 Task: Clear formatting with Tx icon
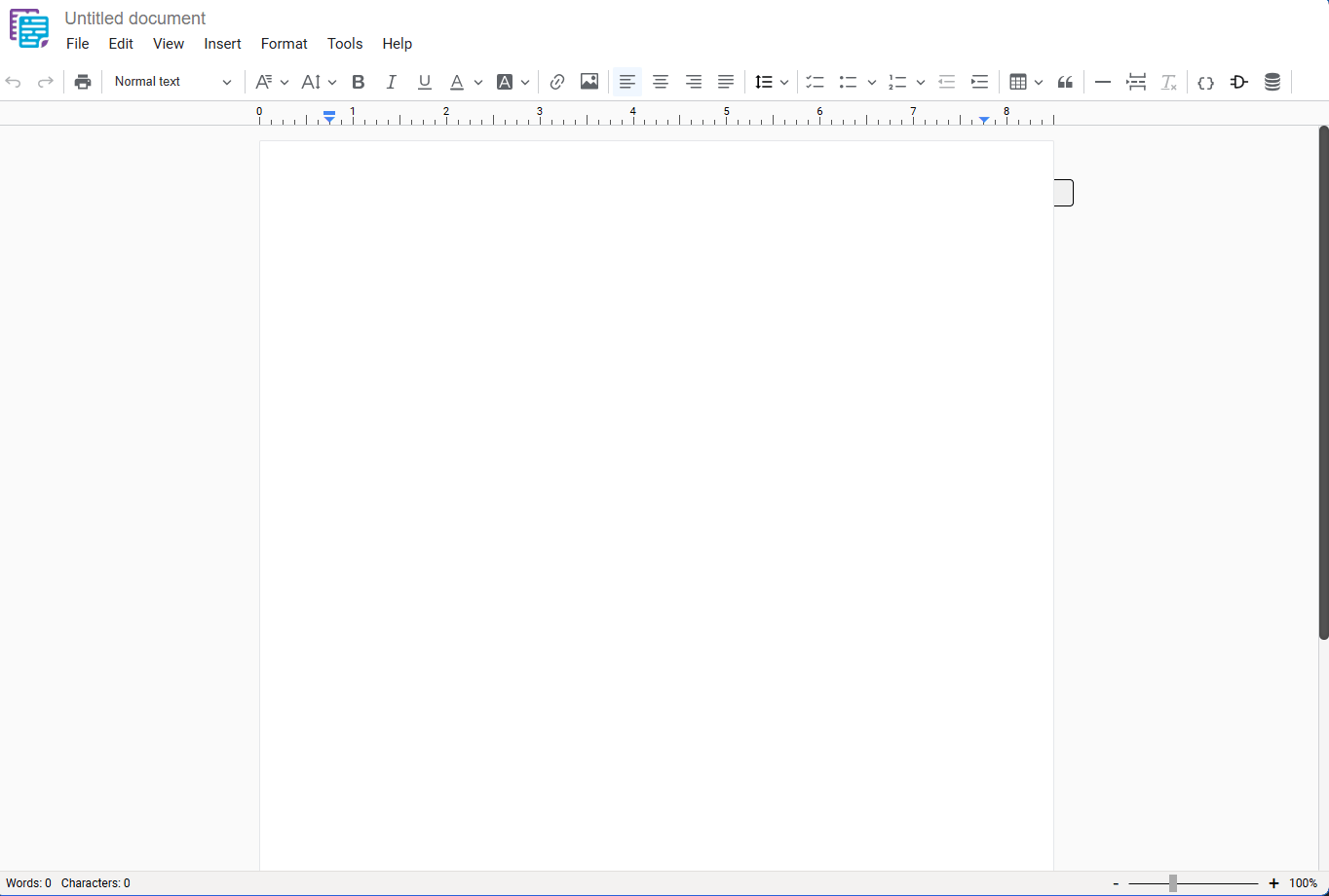tap(1169, 82)
